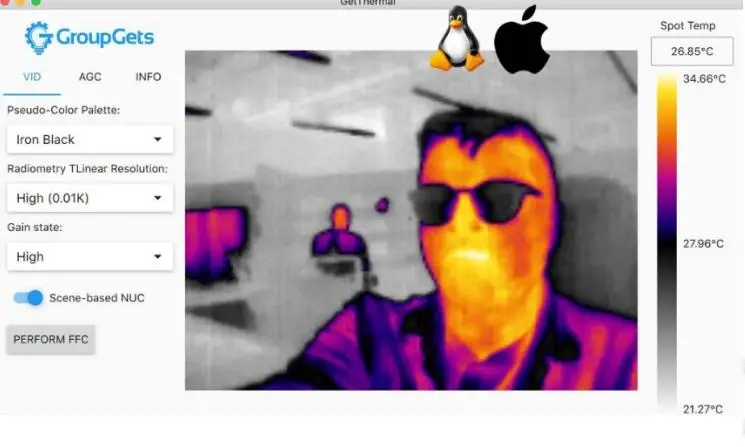745x447 pixels.
Task: Switch to the VID tab
Action: pyautogui.click(x=32, y=77)
